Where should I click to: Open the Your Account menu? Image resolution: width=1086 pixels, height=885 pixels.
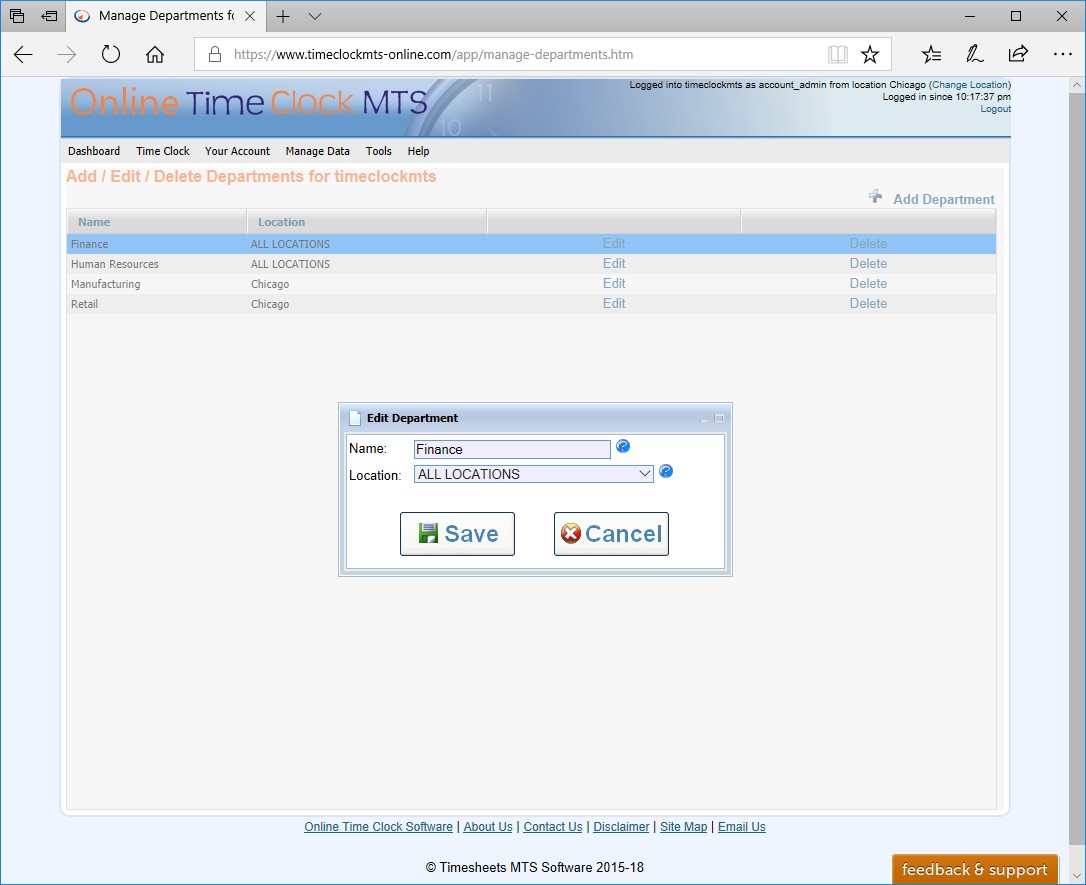pos(238,151)
